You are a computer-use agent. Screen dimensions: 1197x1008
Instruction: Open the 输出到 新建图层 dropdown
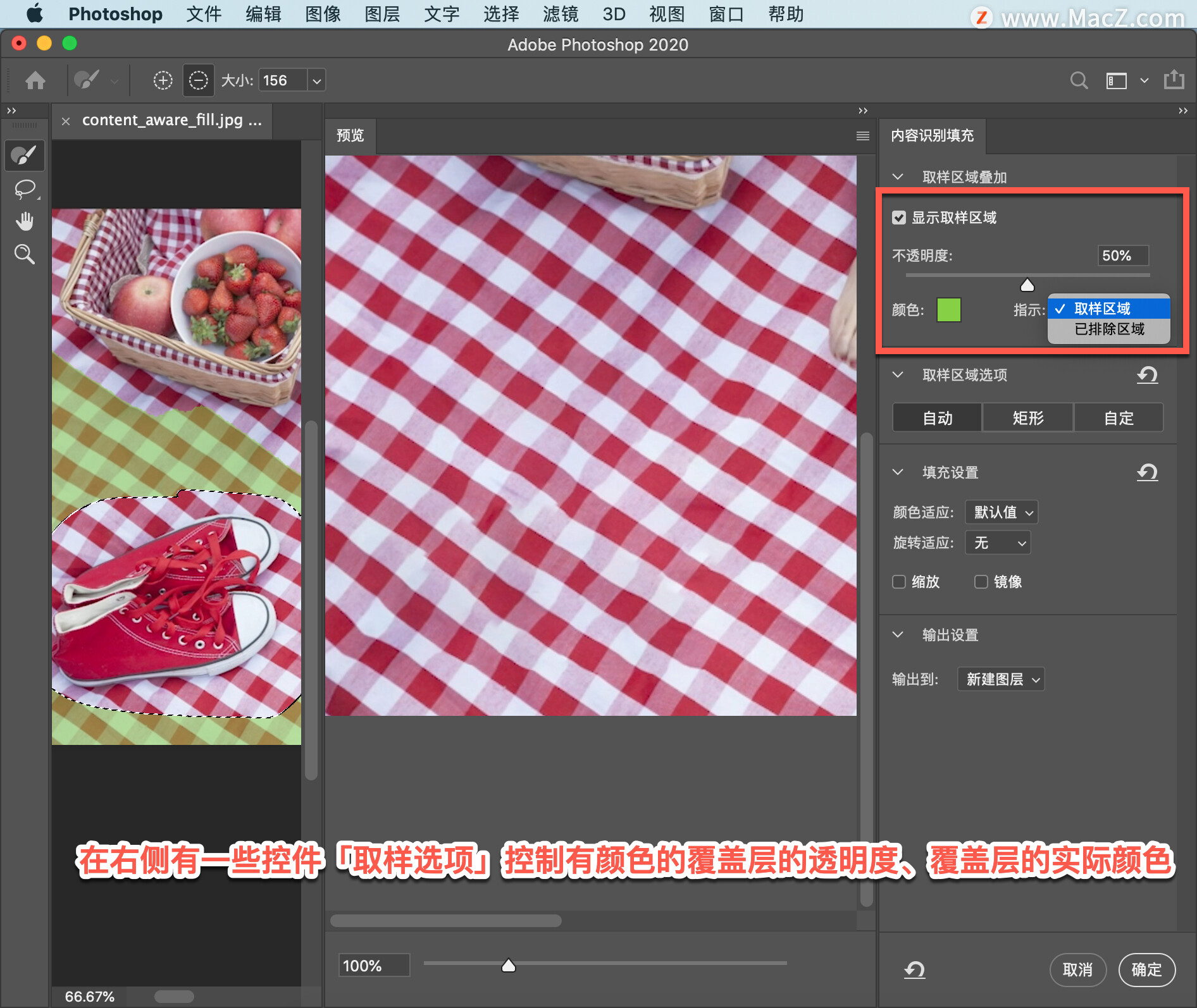tap(1001, 679)
